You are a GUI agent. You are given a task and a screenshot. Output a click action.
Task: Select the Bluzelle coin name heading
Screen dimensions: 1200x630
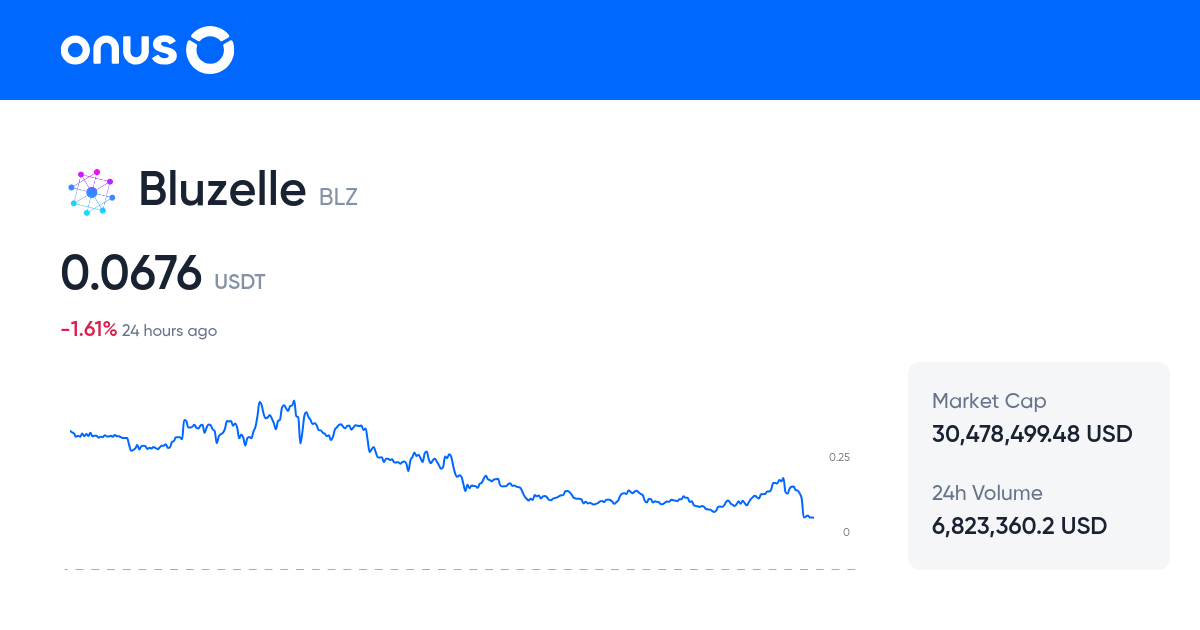point(221,189)
